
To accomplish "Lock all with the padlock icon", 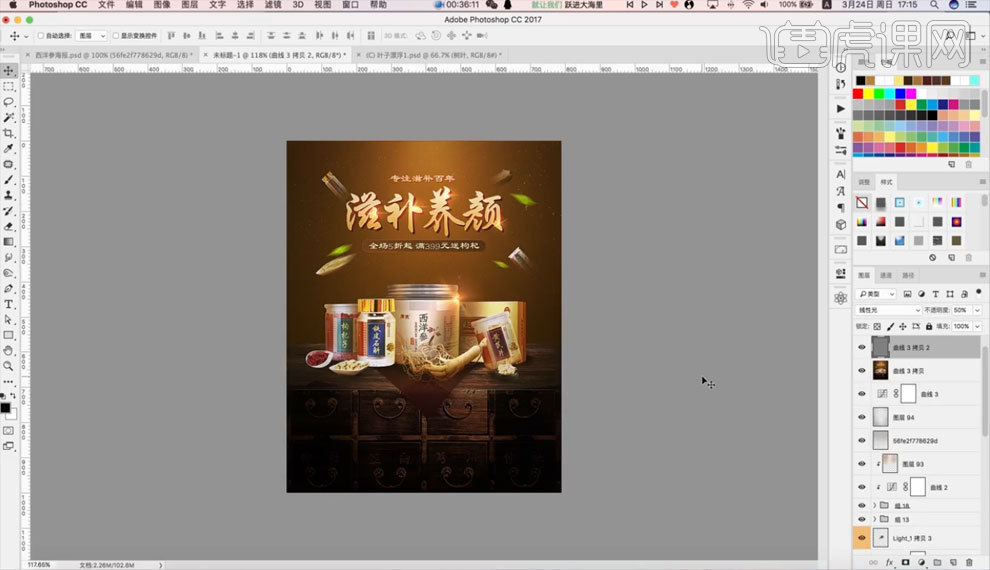I will pos(929,326).
